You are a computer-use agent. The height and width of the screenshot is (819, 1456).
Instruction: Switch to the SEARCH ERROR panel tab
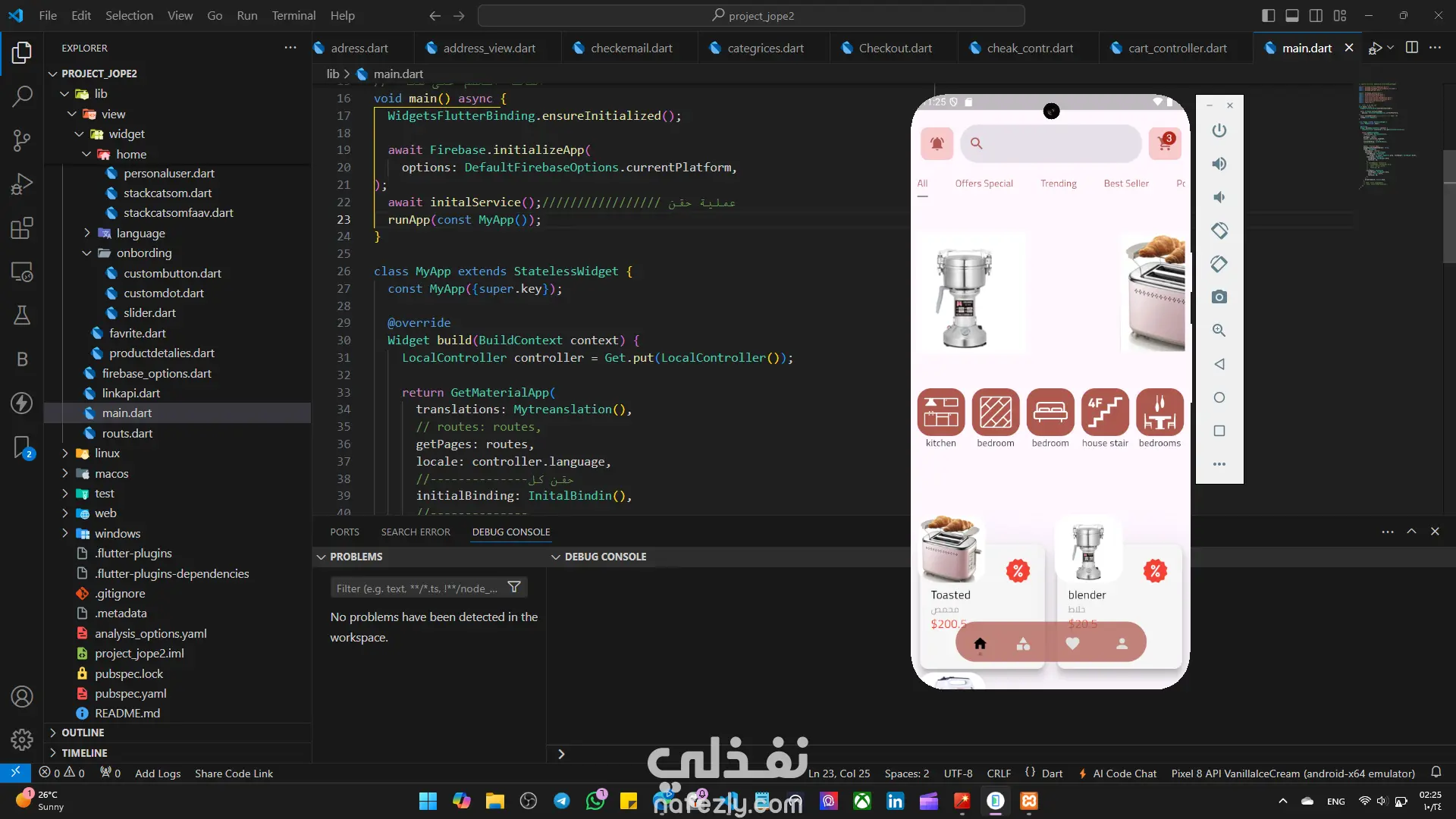(416, 532)
